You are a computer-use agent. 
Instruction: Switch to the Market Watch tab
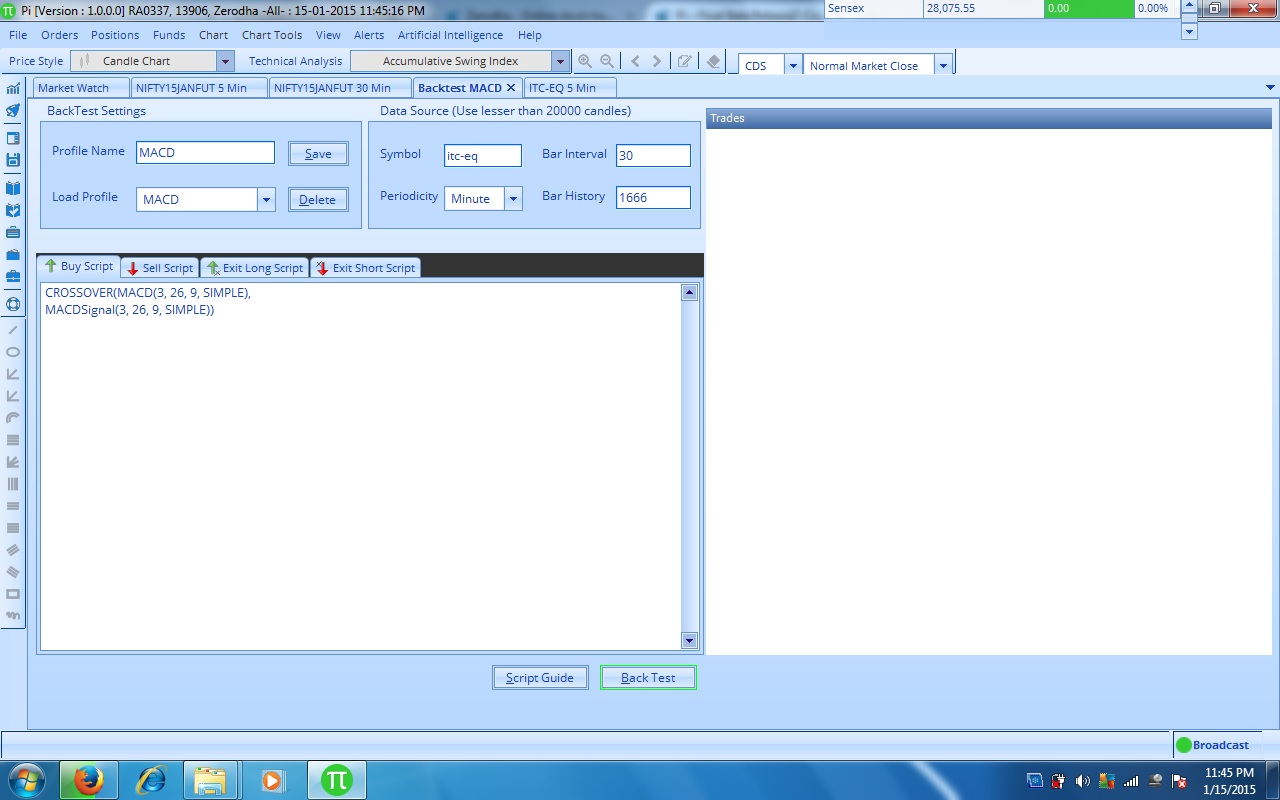(81, 88)
